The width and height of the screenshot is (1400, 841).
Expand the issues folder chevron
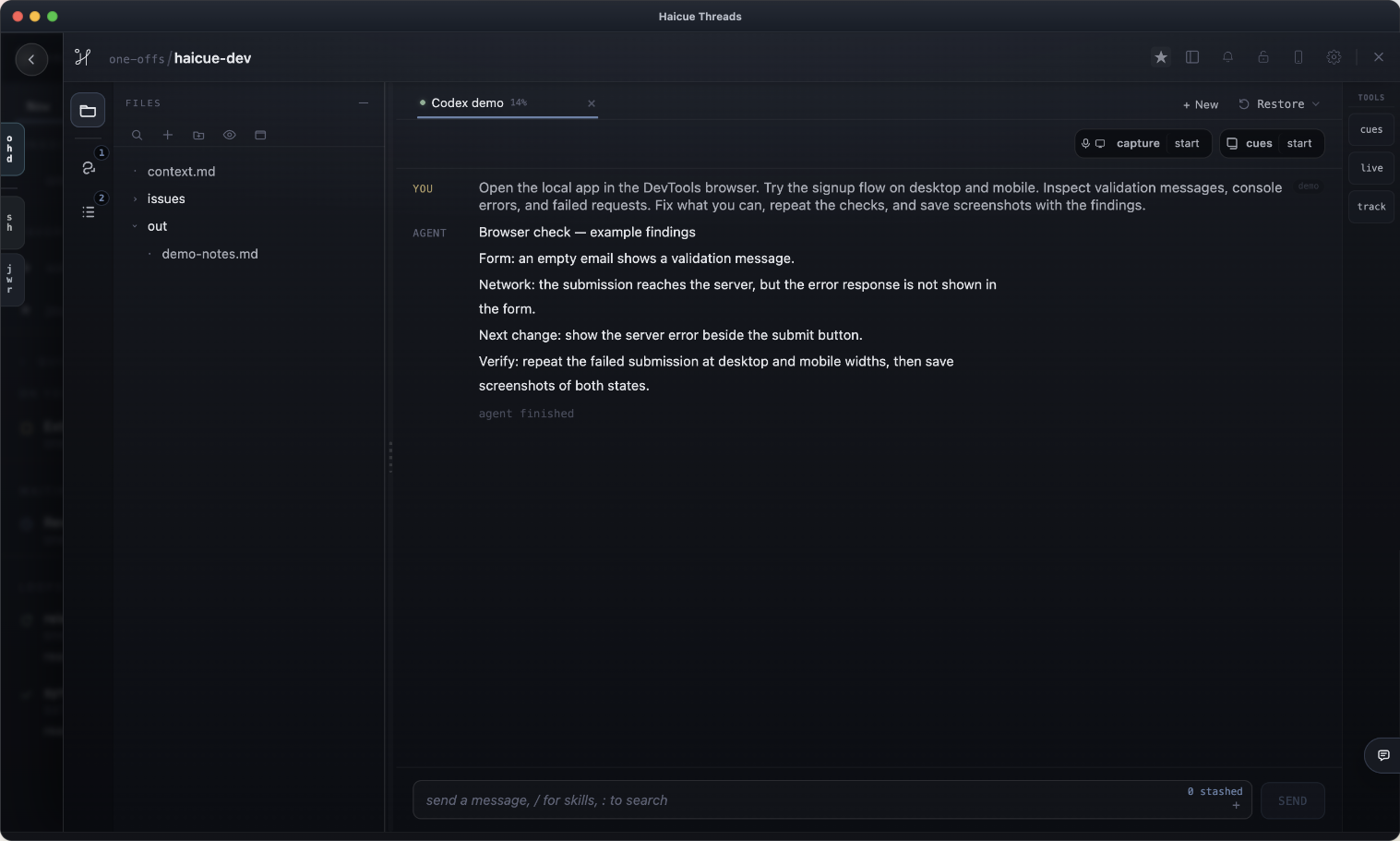pos(135,198)
